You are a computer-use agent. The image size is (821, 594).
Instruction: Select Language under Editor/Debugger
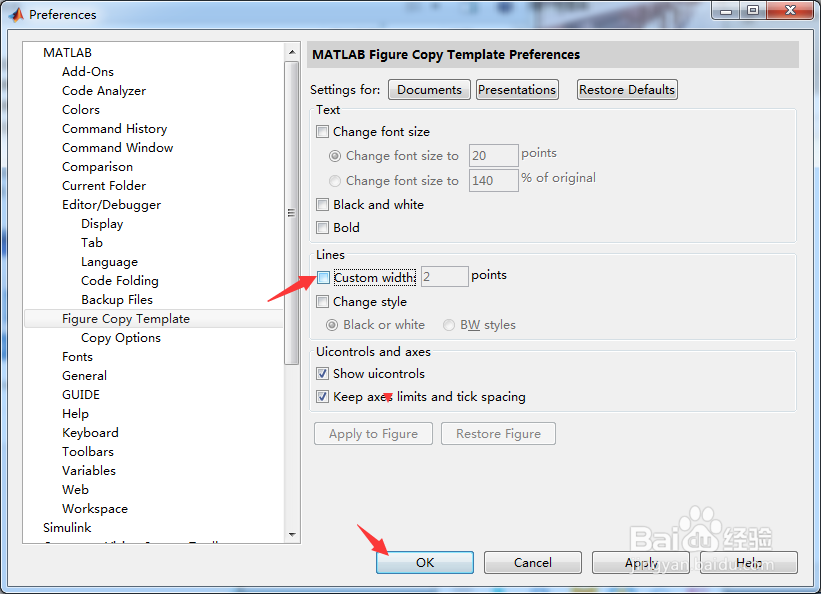pos(109,262)
